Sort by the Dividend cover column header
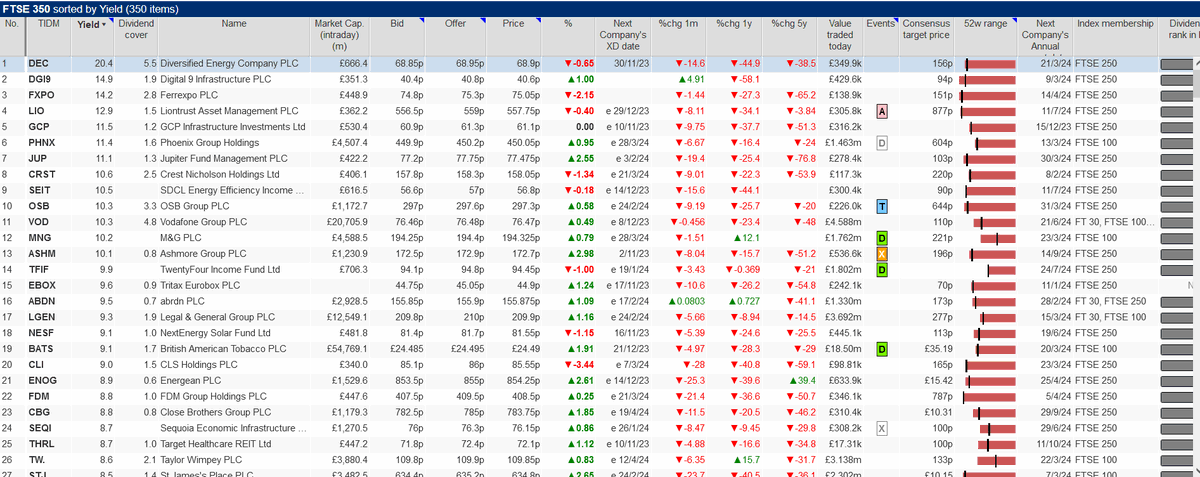The width and height of the screenshot is (1200, 477). coord(137,28)
